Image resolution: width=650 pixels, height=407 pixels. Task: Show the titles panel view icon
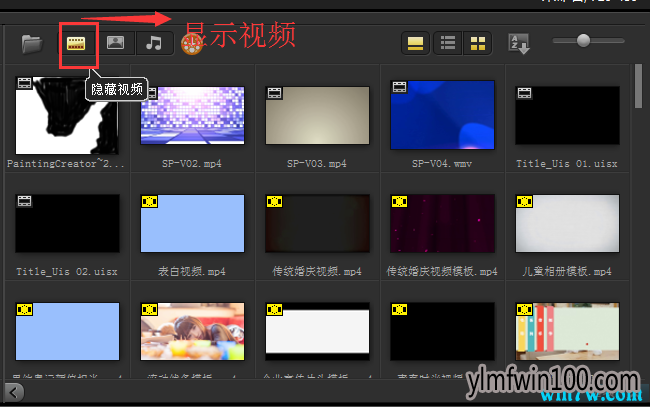click(x=415, y=43)
